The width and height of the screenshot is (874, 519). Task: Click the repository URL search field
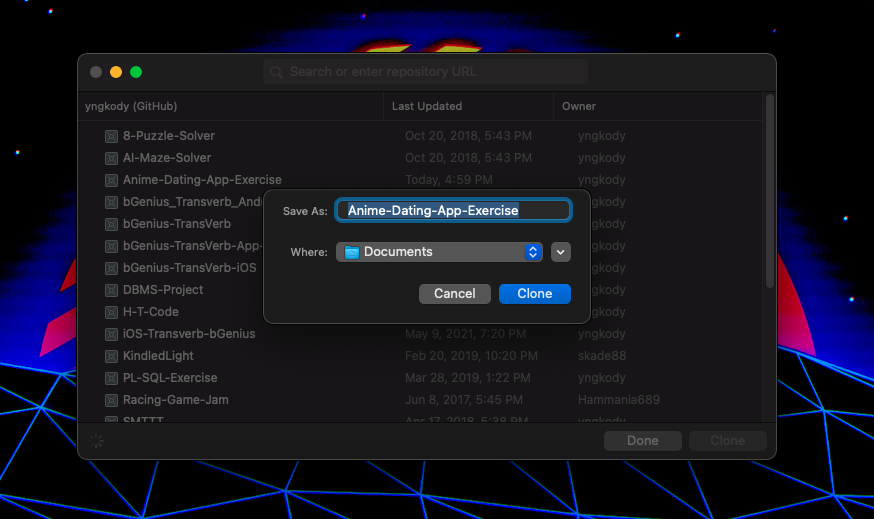(425, 72)
